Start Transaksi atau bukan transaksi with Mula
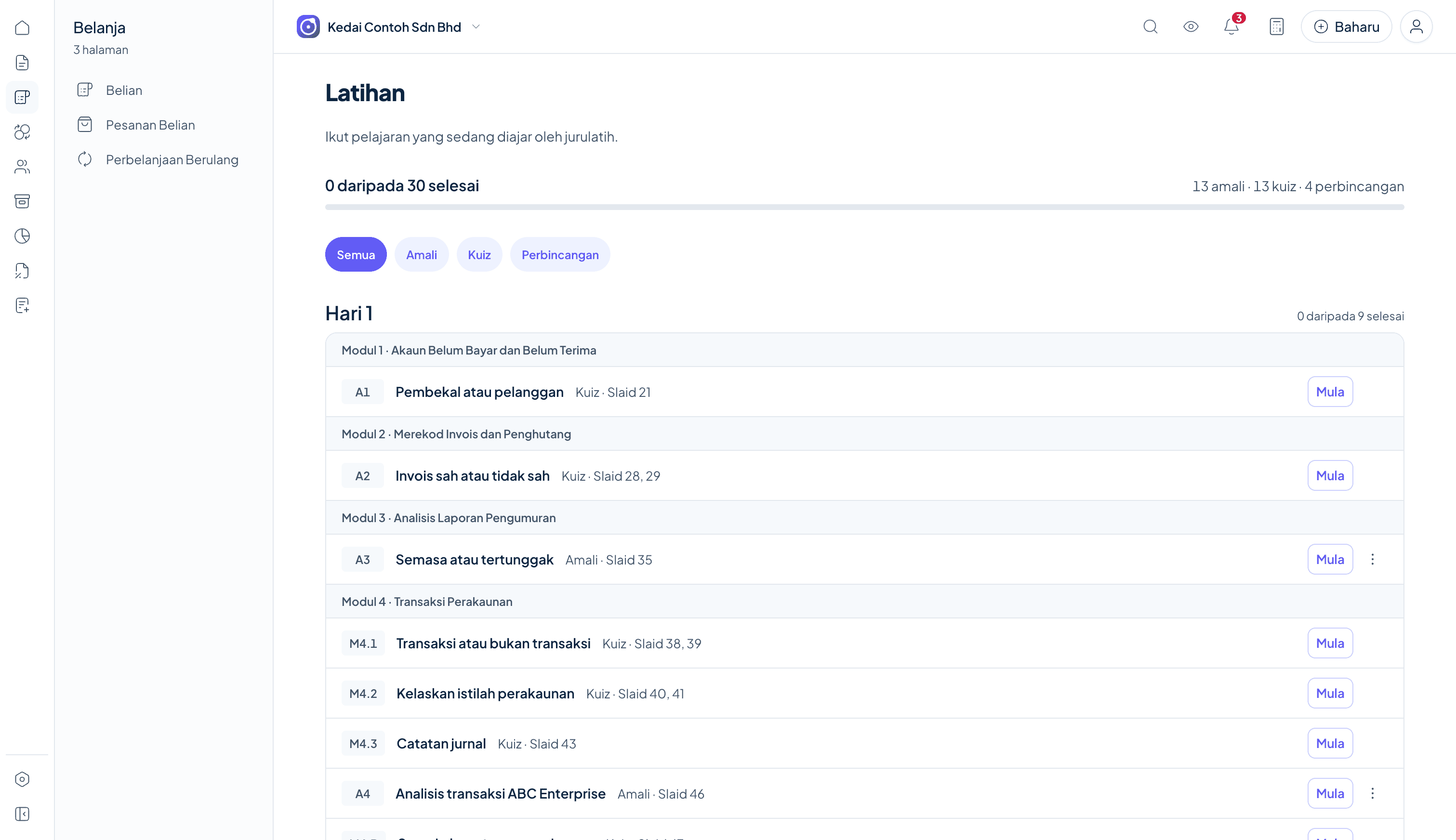Viewport: 1456px width, 840px height. pos(1330,643)
